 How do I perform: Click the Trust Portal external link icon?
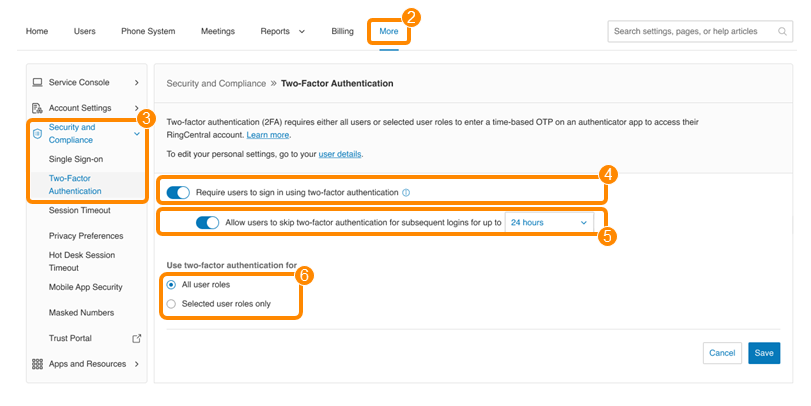137,338
